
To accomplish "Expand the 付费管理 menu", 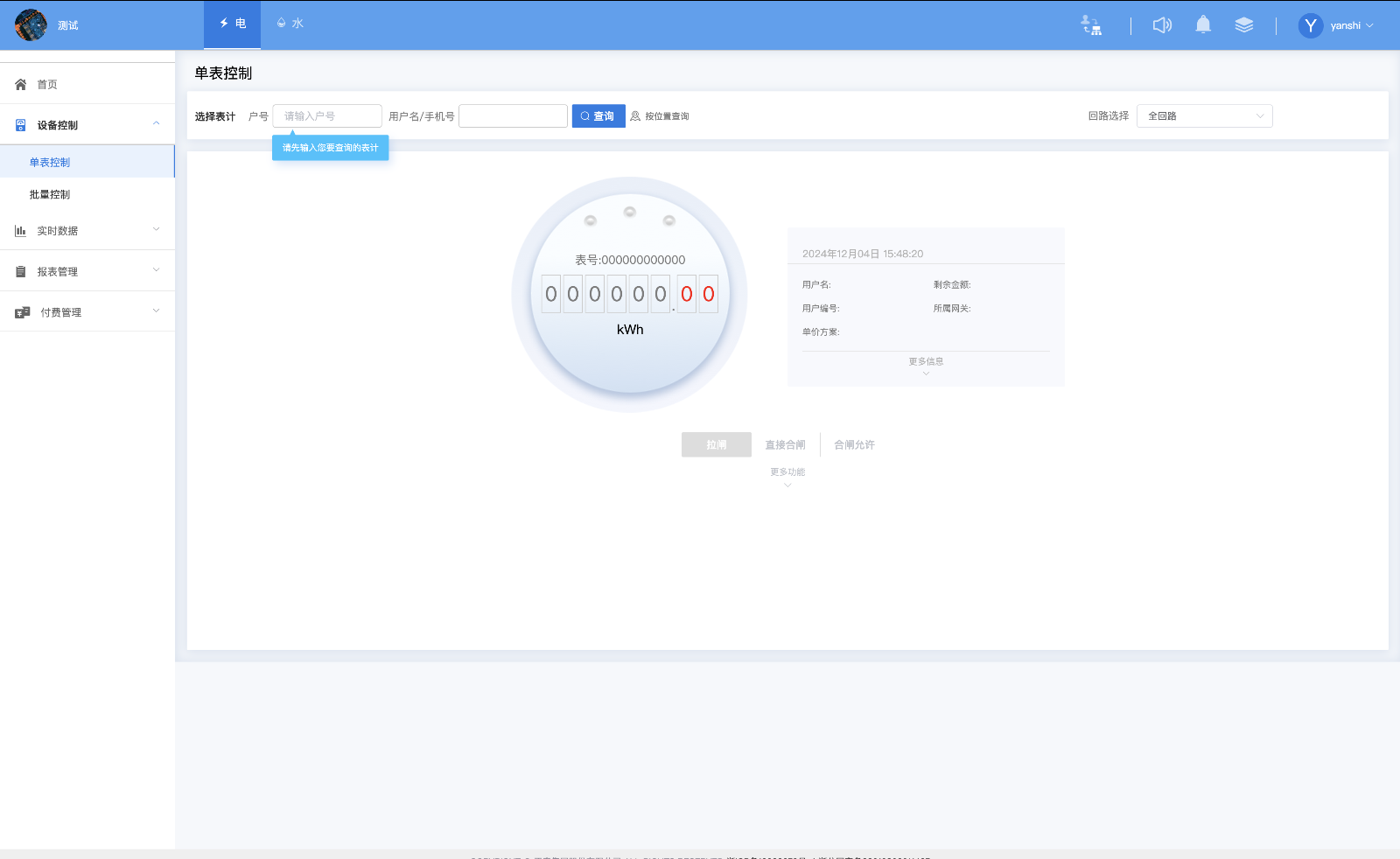I will [87, 312].
